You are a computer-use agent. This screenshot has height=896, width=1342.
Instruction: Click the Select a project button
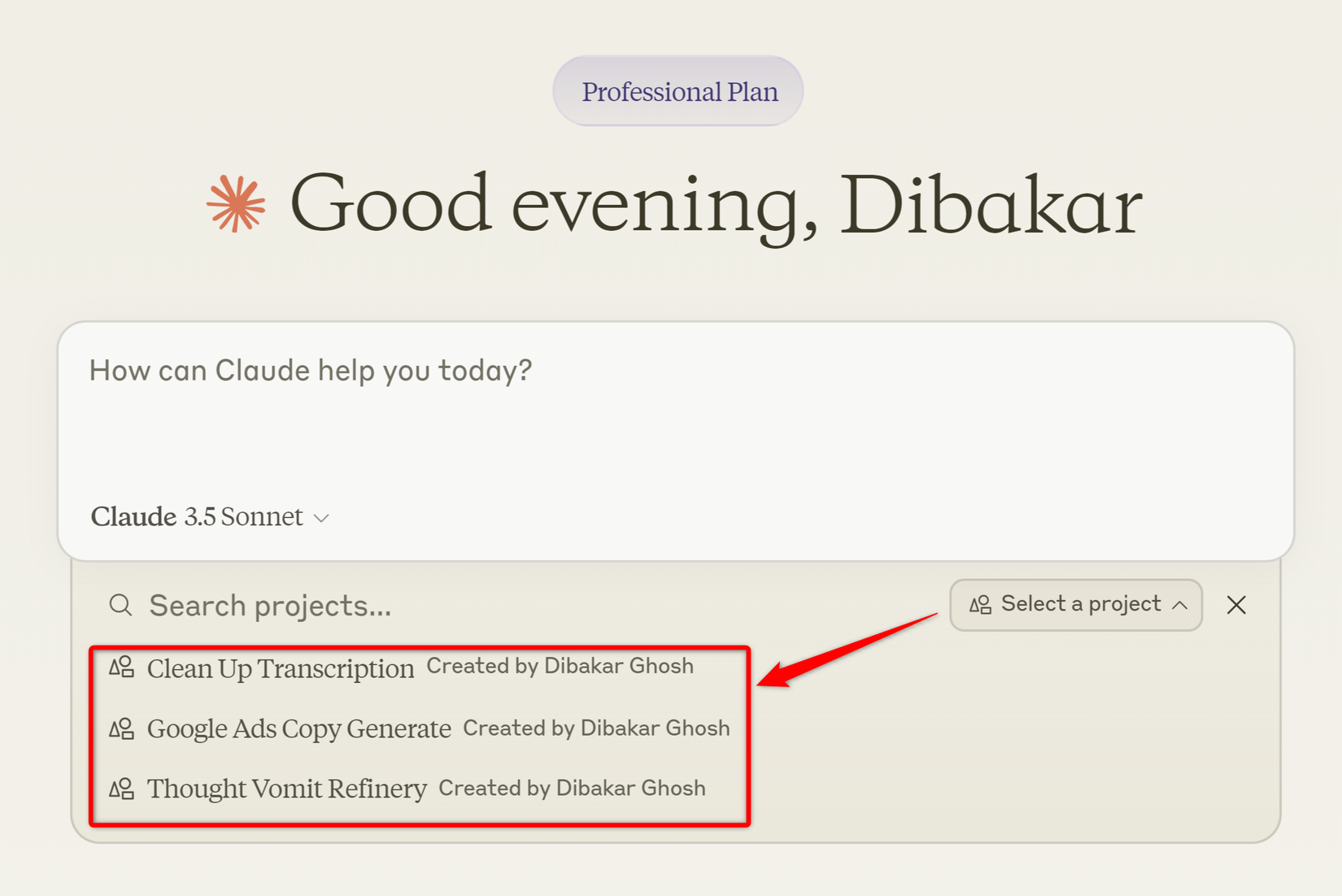[x=1075, y=604]
